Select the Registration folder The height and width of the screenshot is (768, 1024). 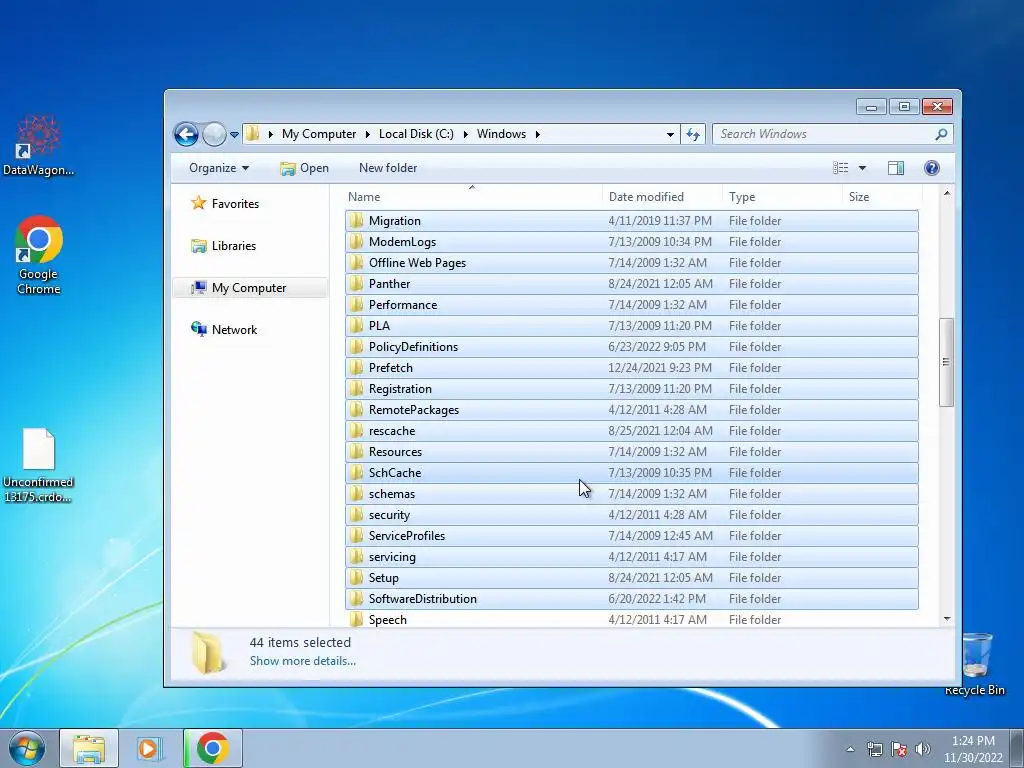(632, 389)
